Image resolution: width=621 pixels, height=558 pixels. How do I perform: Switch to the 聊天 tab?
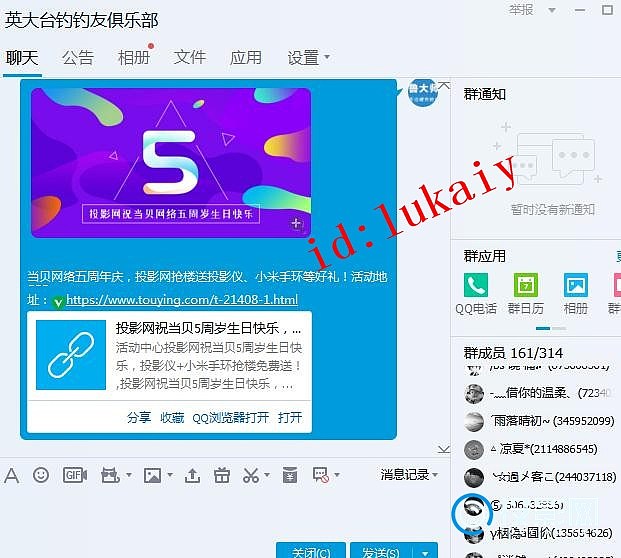click(x=22, y=58)
